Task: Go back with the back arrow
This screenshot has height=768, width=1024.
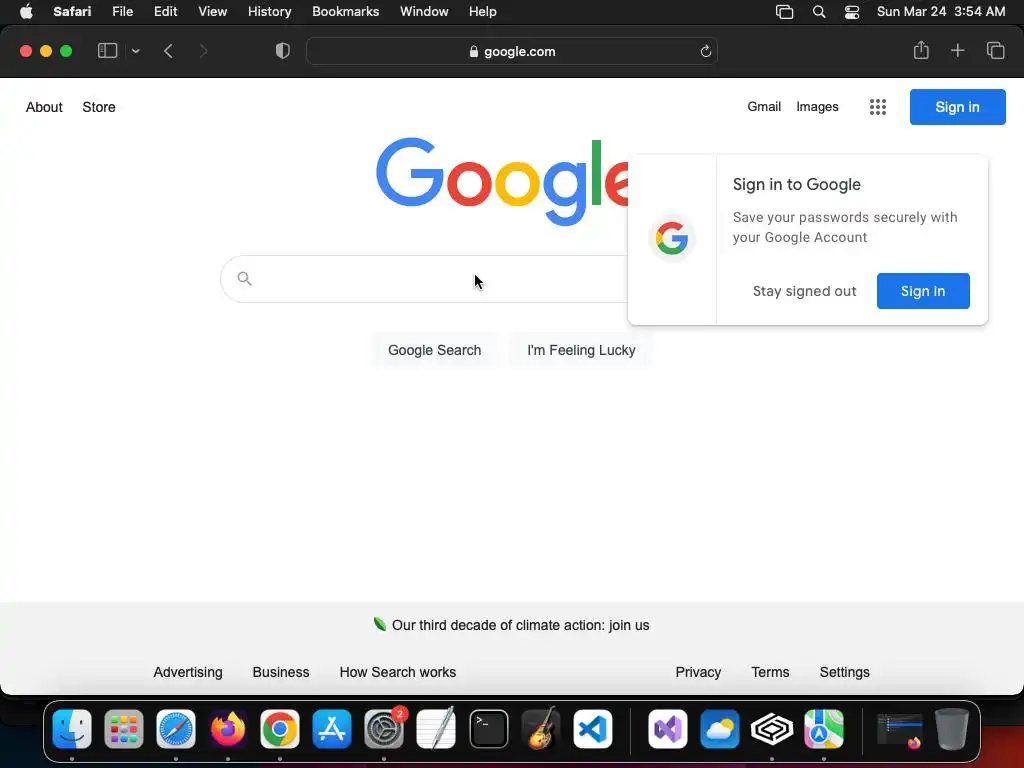Action: [x=168, y=51]
